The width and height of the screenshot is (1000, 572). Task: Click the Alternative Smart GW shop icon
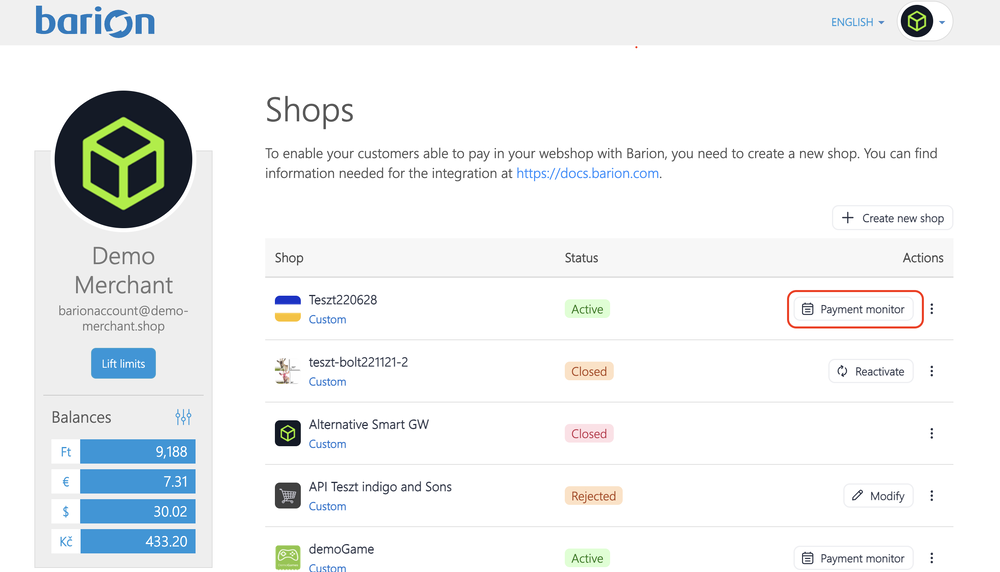(288, 433)
